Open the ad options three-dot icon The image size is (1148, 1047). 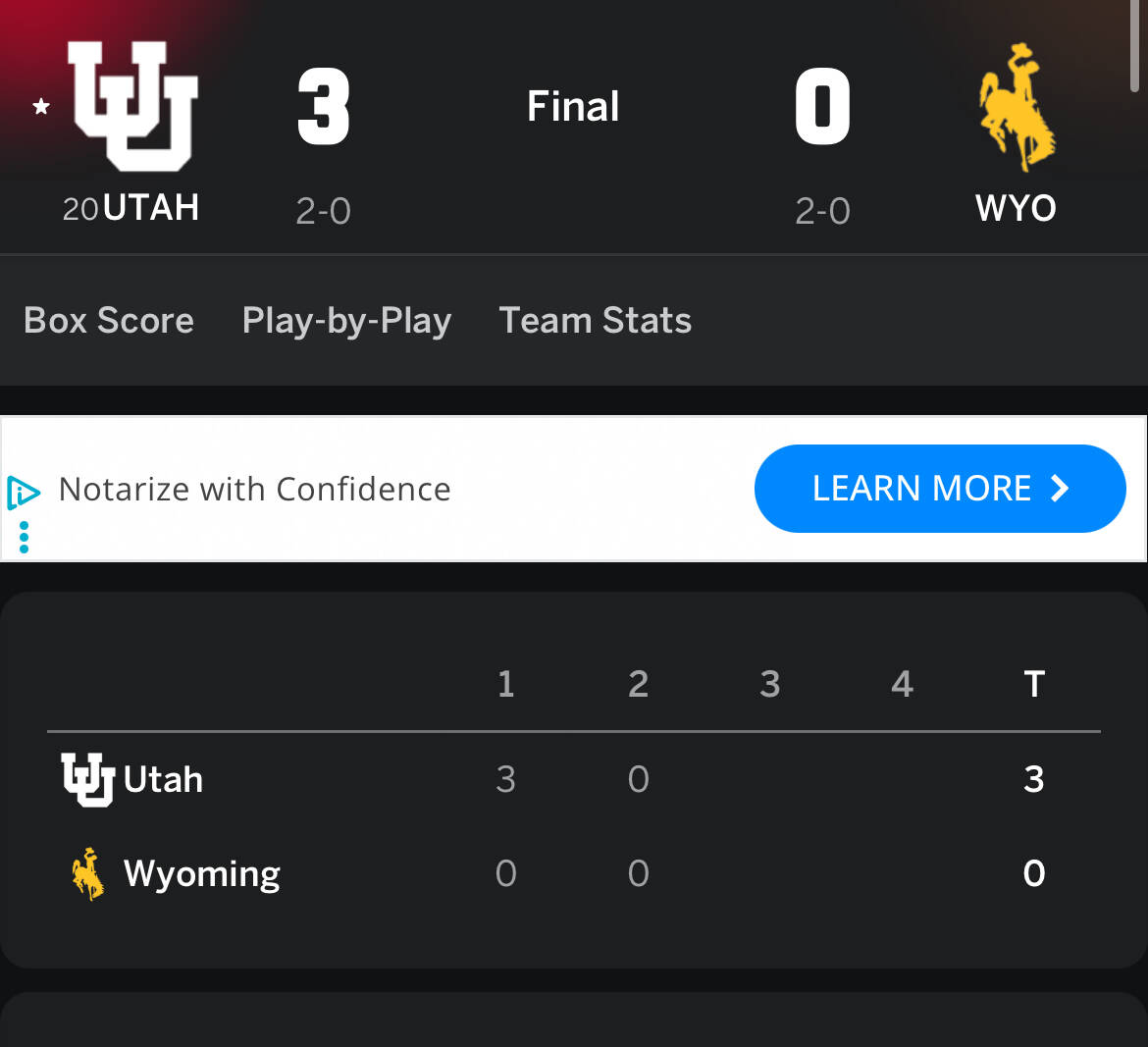tap(24, 537)
